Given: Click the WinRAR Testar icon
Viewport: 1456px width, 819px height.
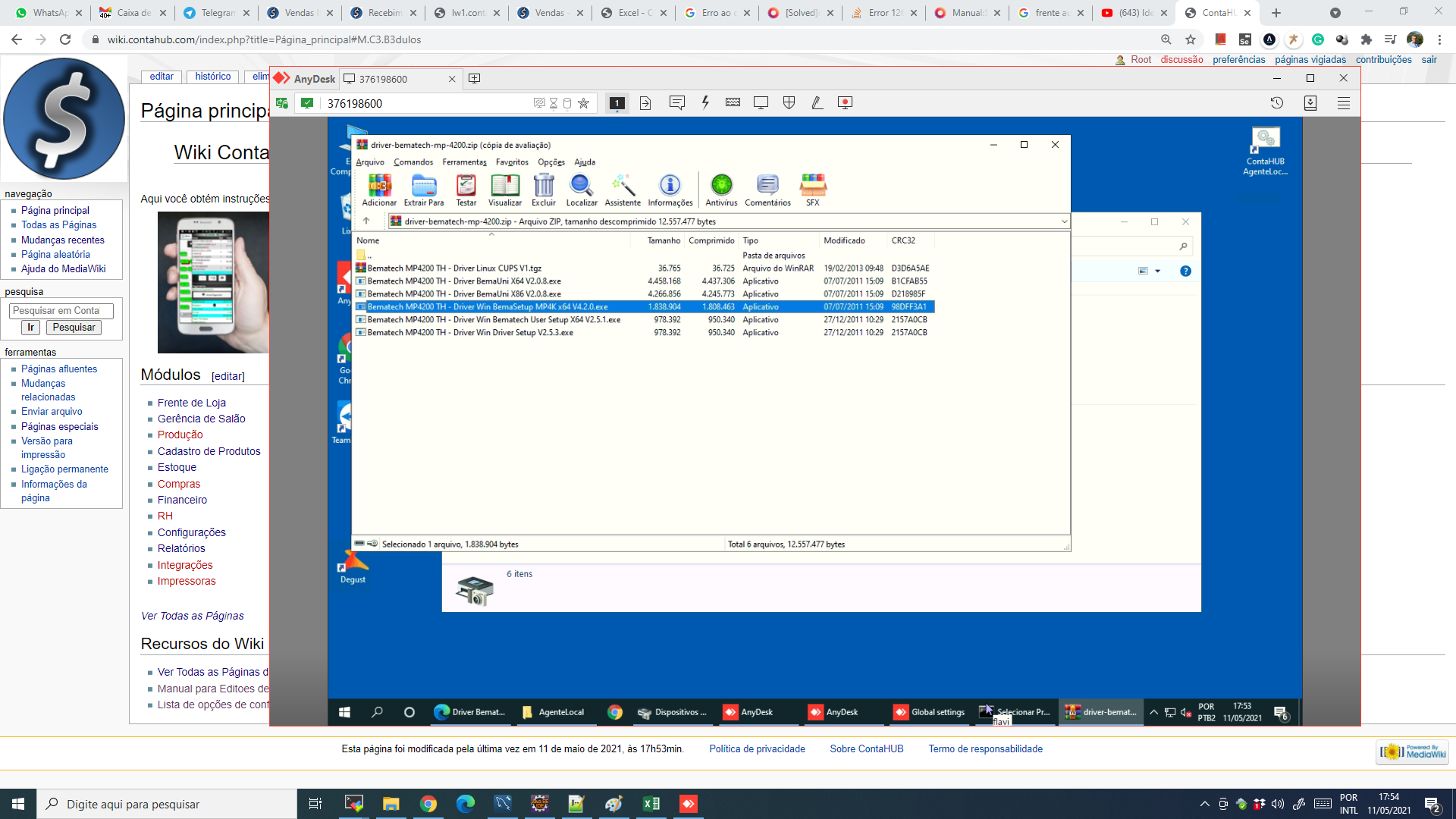Looking at the screenshot, I should [x=466, y=190].
